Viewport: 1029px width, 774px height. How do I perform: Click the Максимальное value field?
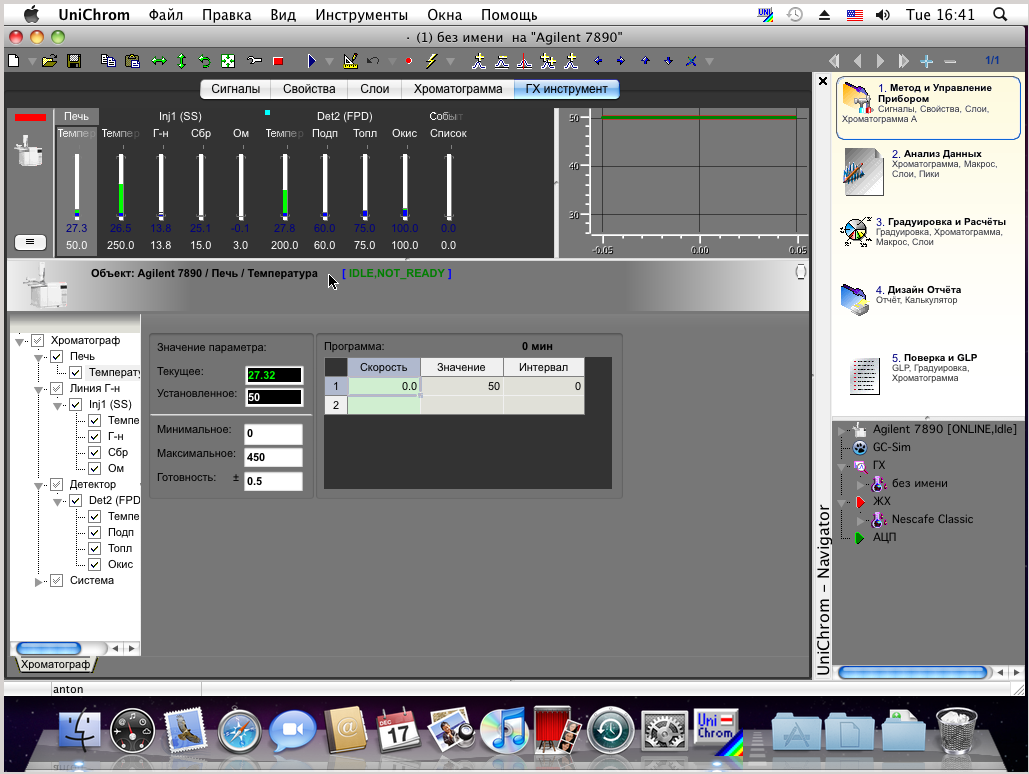(274, 457)
